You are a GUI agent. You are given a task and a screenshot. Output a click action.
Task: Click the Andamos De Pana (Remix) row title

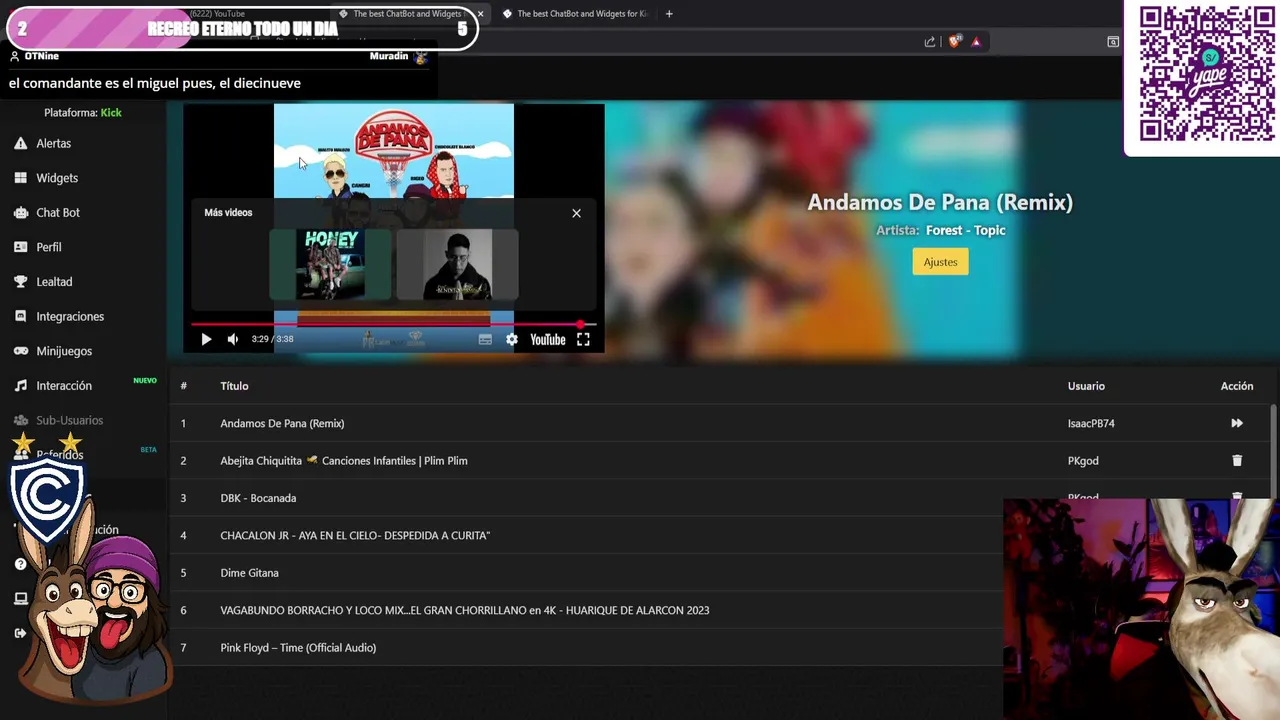[282, 423]
